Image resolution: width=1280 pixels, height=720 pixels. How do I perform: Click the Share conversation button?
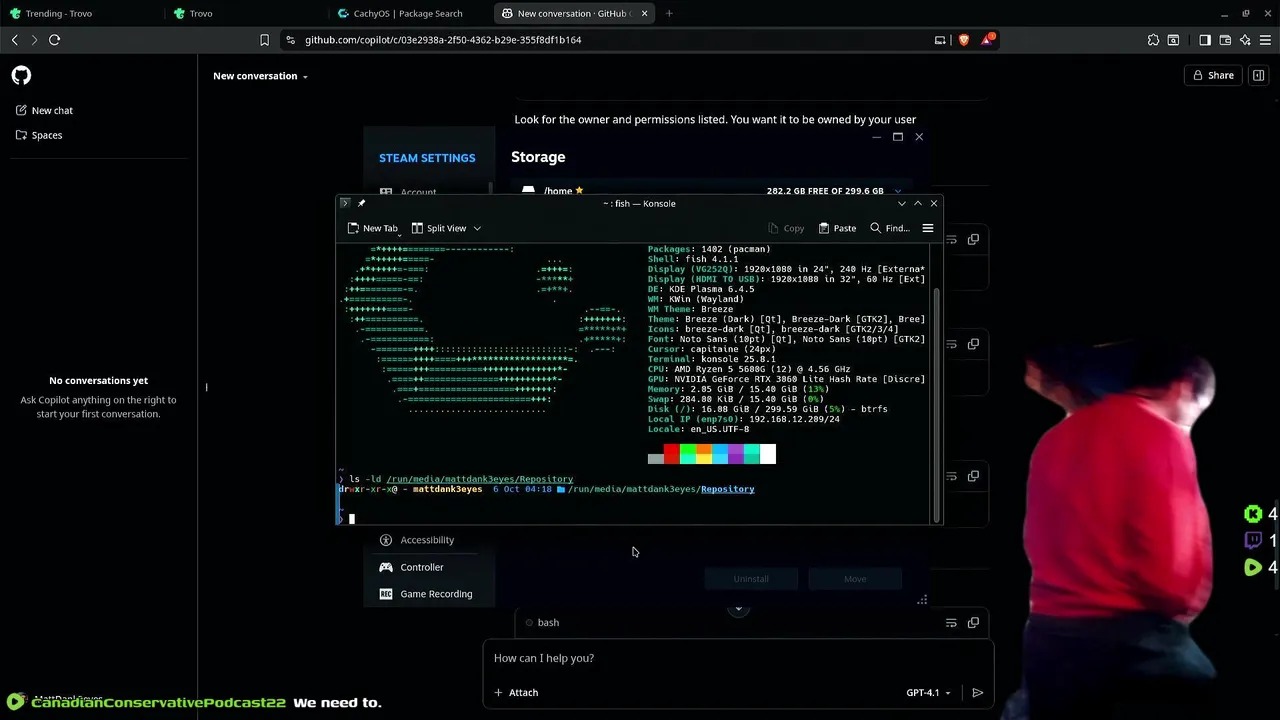[x=1212, y=76]
